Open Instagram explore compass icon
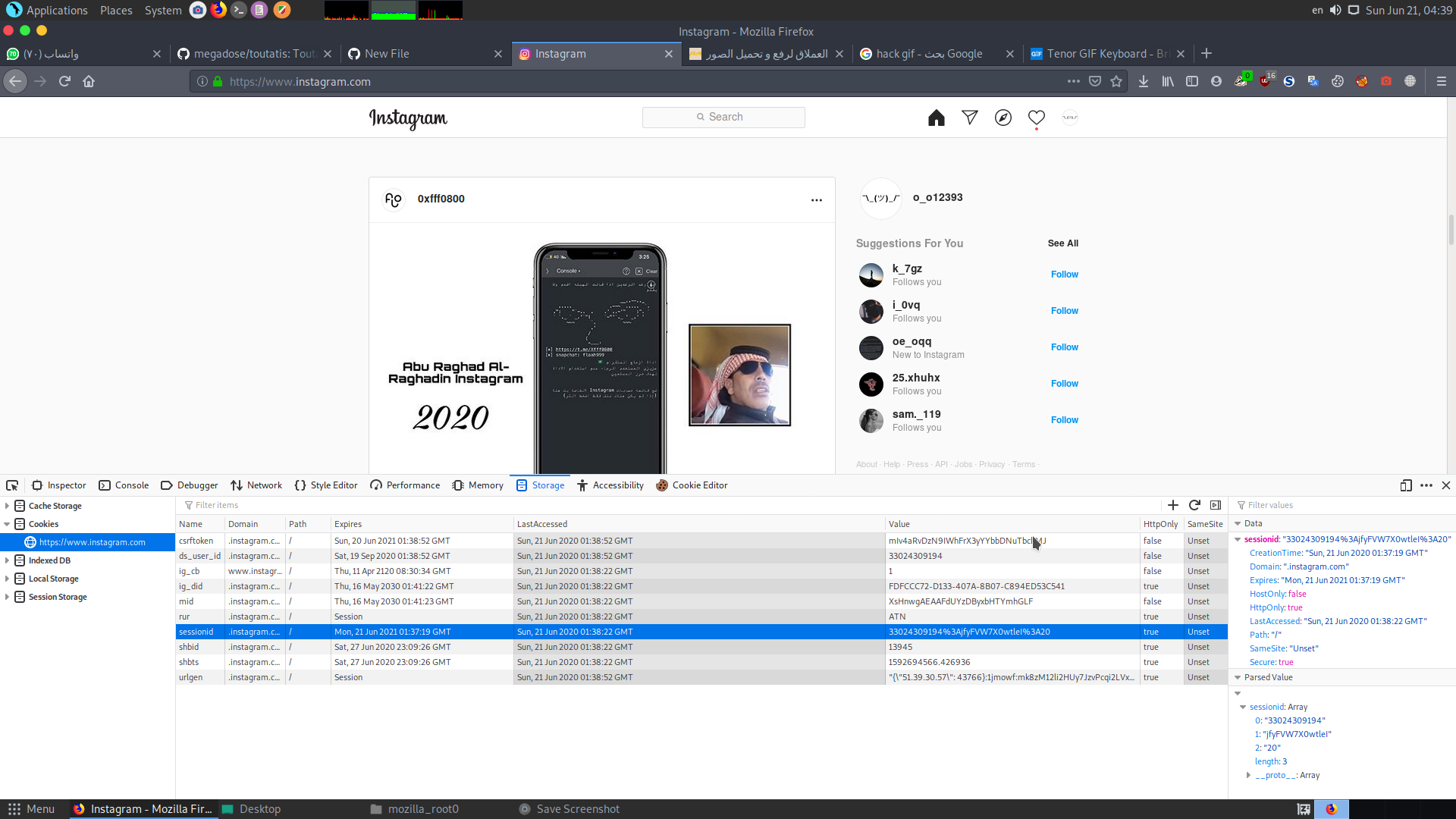This screenshot has width=1456, height=819. 1003,118
